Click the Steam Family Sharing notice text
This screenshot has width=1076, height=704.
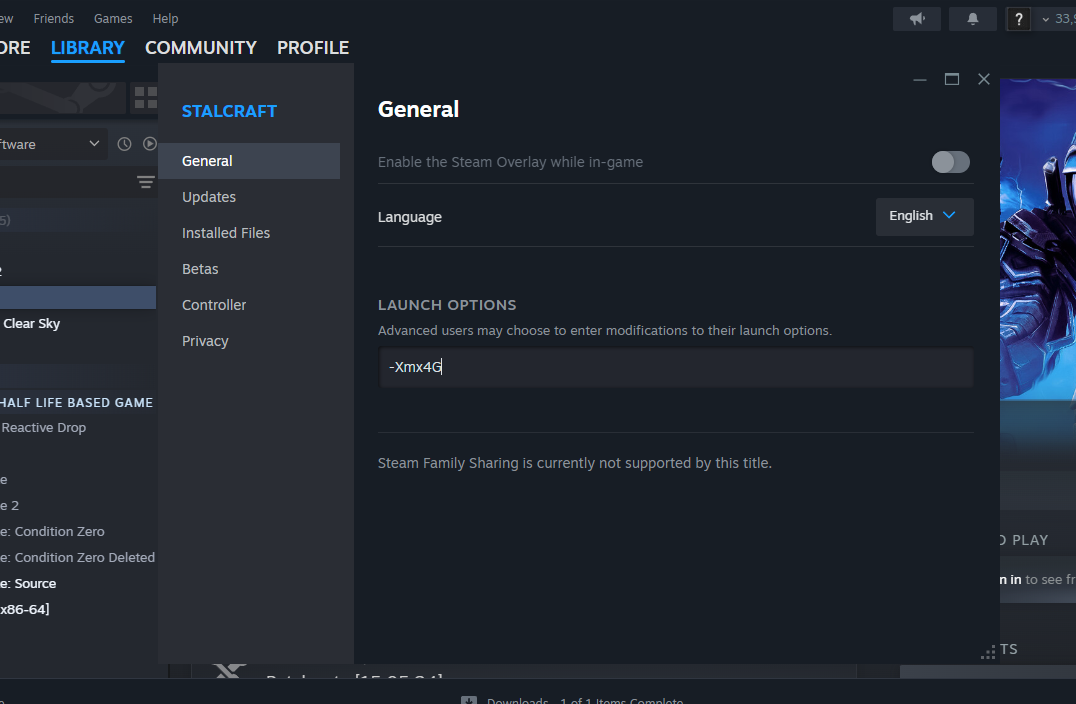pos(575,463)
